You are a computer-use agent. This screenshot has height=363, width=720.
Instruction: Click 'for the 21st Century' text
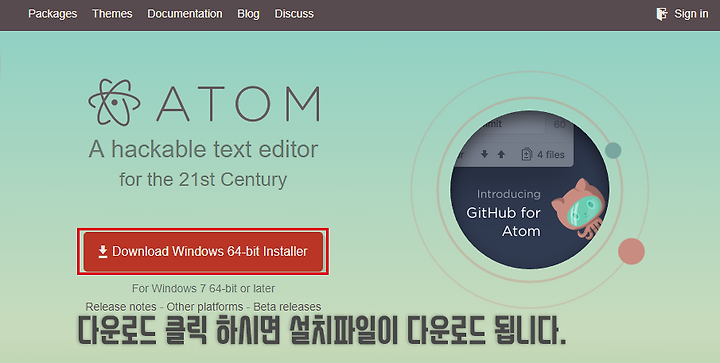click(203, 179)
